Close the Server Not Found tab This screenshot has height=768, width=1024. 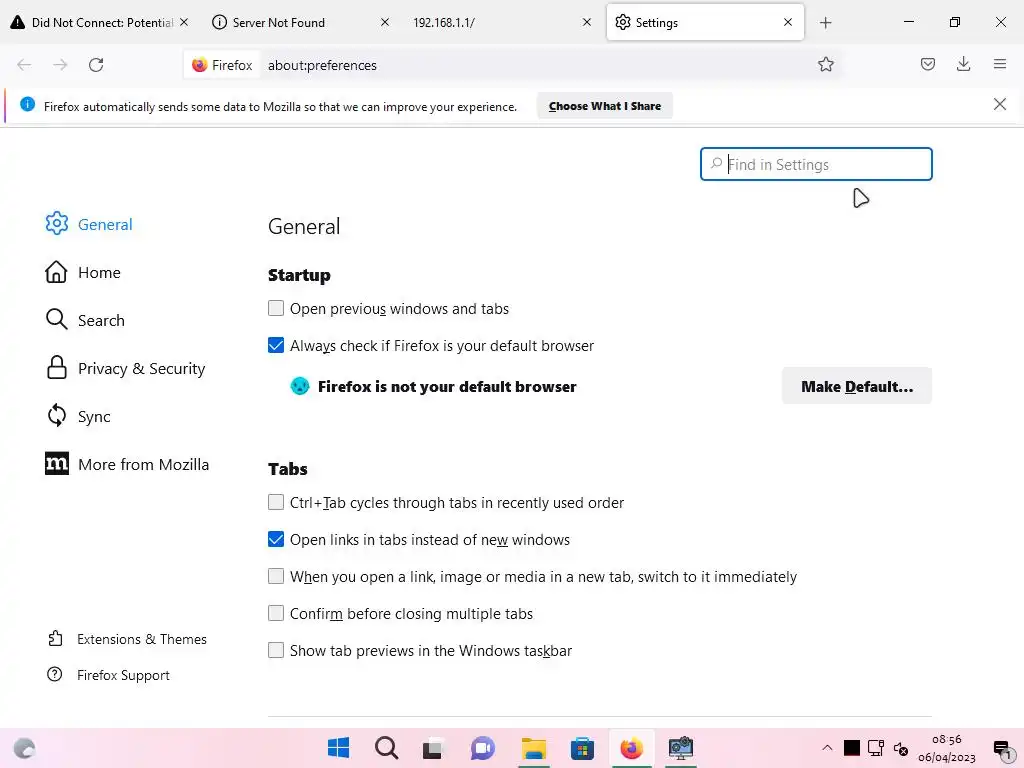pos(385,22)
